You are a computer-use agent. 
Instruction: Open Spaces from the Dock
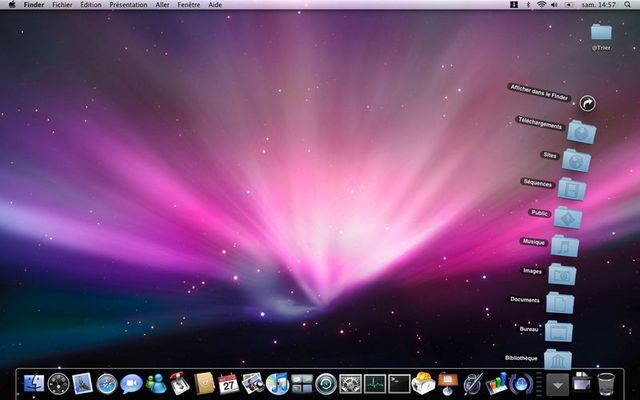302,384
